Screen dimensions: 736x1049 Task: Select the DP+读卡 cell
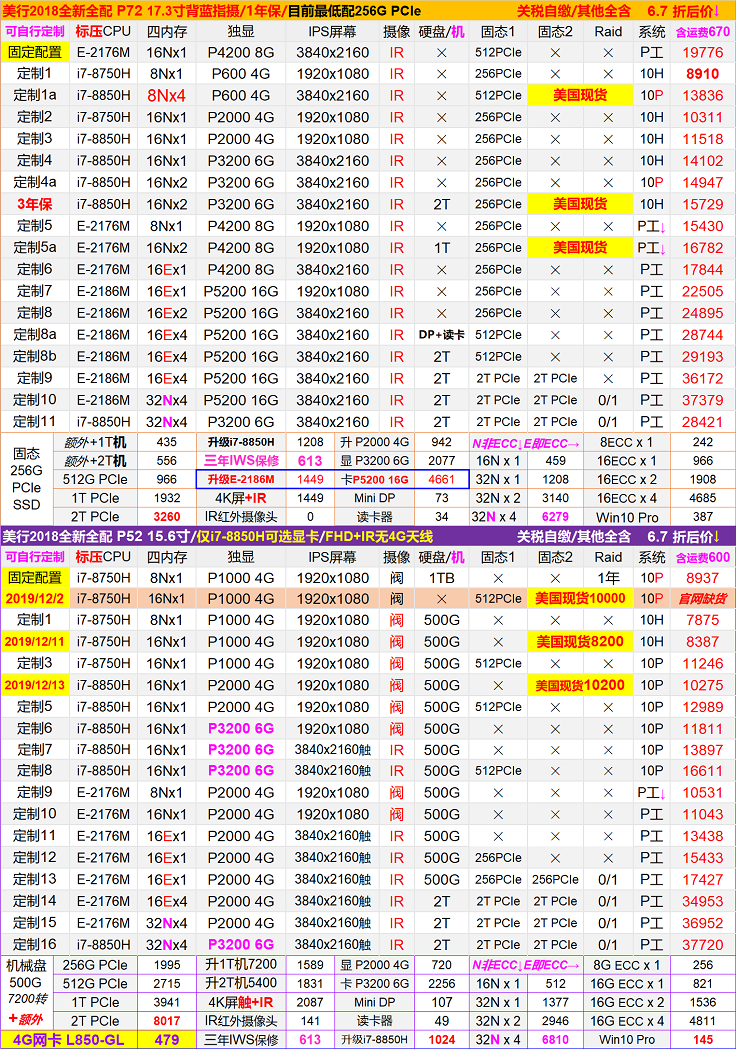point(442,335)
